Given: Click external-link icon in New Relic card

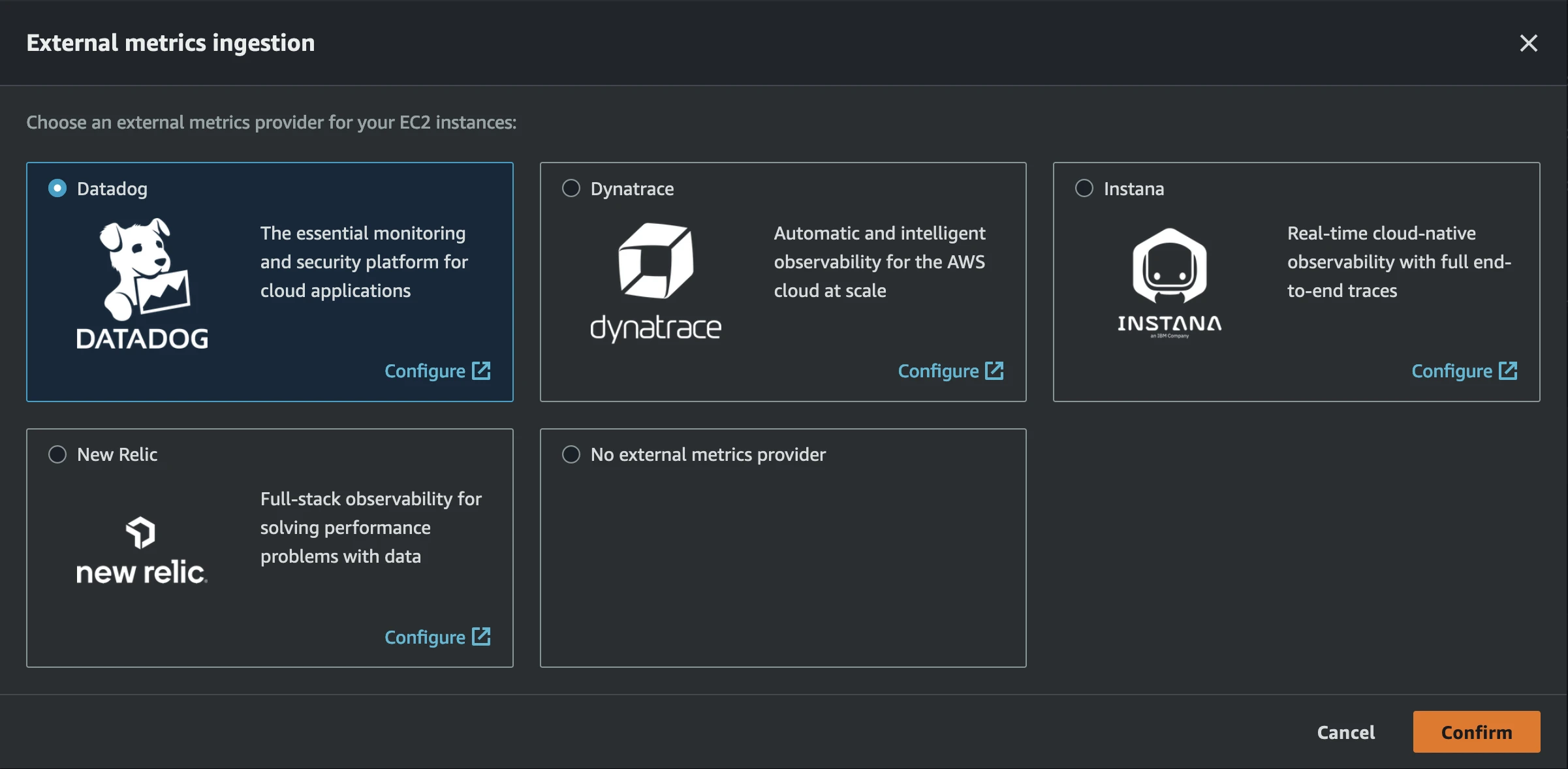Looking at the screenshot, I should (482, 636).
